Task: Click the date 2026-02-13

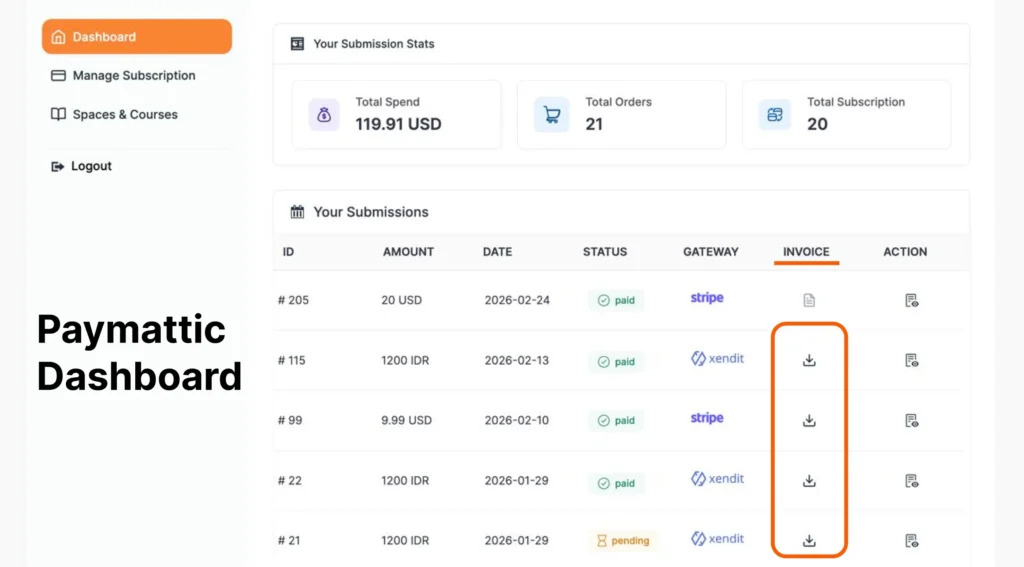Action: click(517, 361)
